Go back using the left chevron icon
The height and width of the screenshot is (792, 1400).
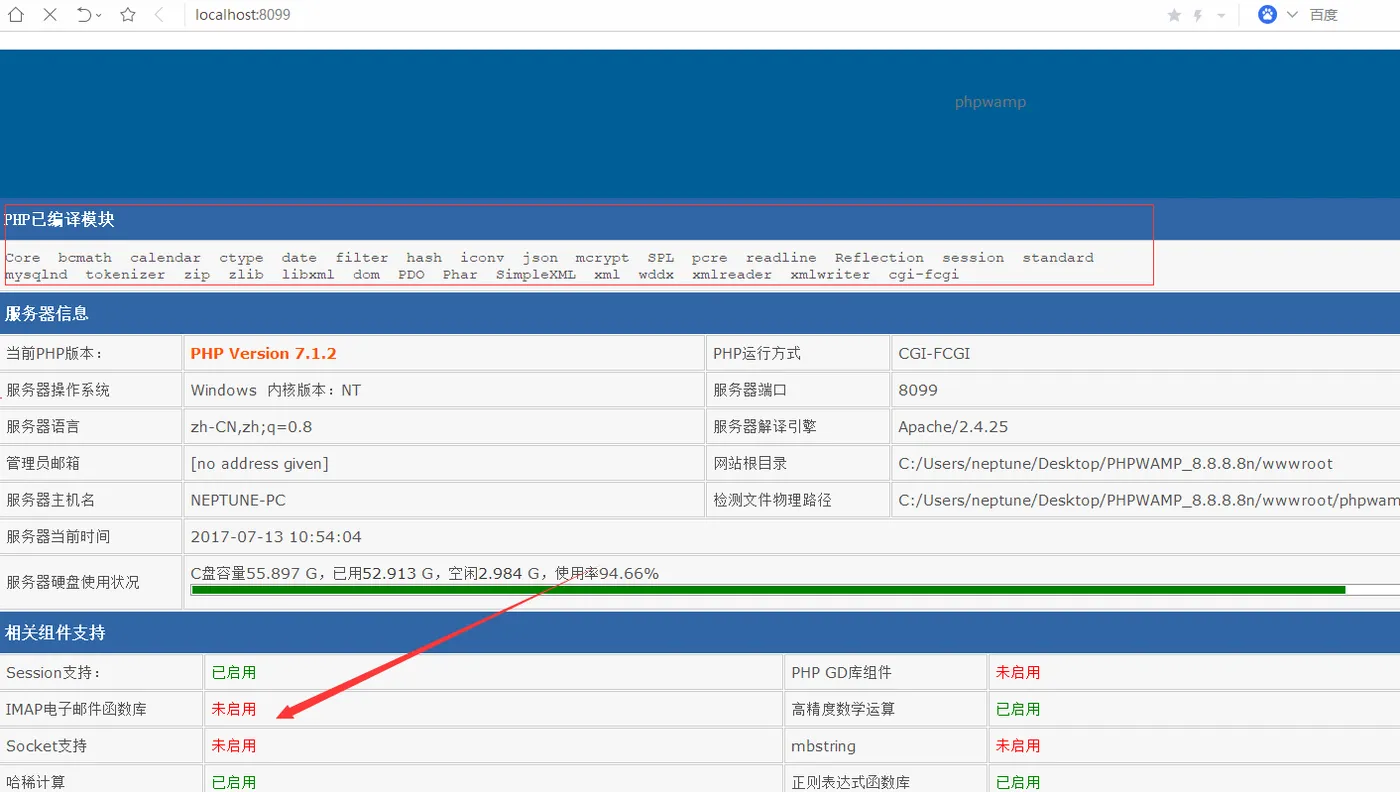coord(160,15)
